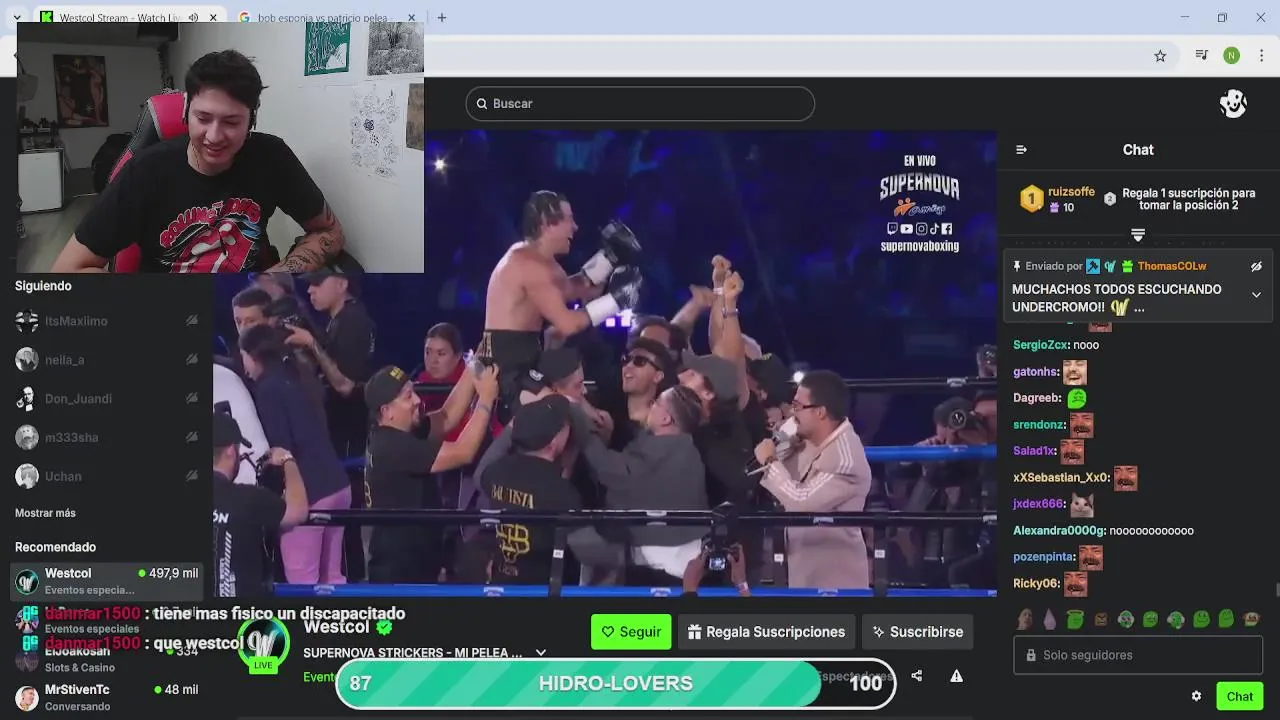Insert the laughing monkey emote at row end
Viewport: 1280px width, 720px height.
coord(1251,619)
